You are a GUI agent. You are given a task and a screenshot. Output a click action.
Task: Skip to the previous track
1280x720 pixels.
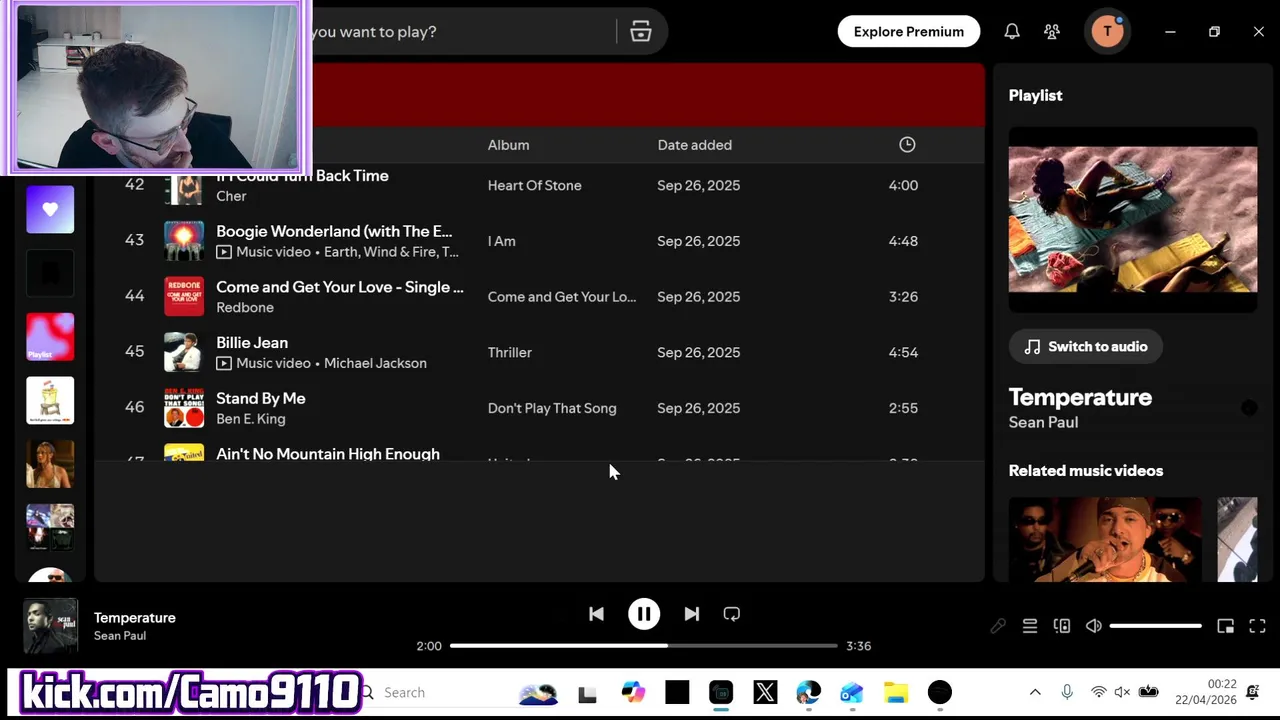click(x=596, y=614)
